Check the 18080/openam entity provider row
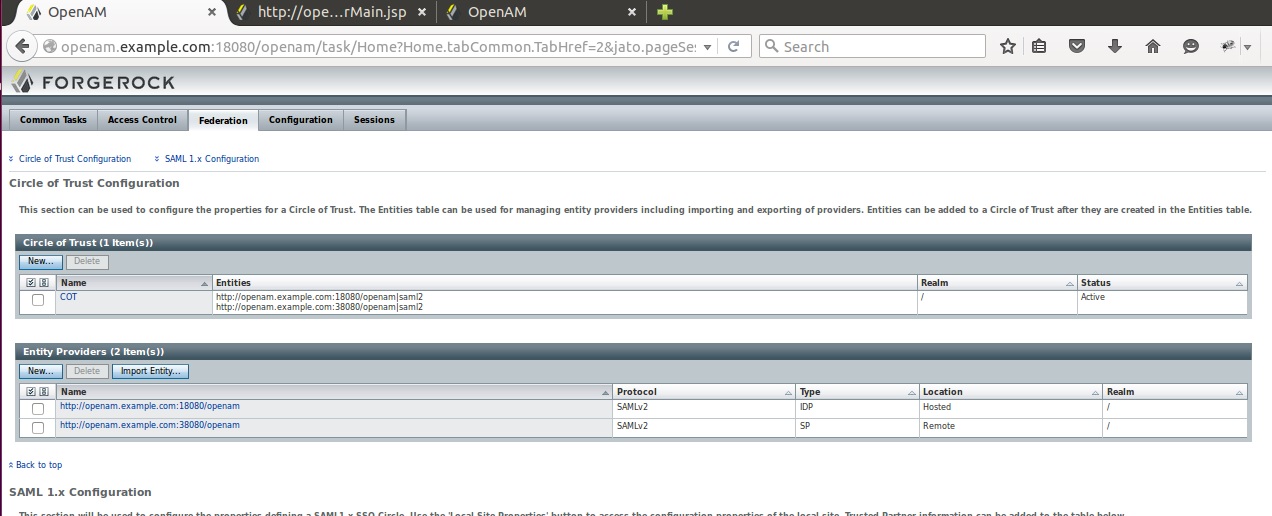Screen dimensions: 1272x516 click(38, 409)
